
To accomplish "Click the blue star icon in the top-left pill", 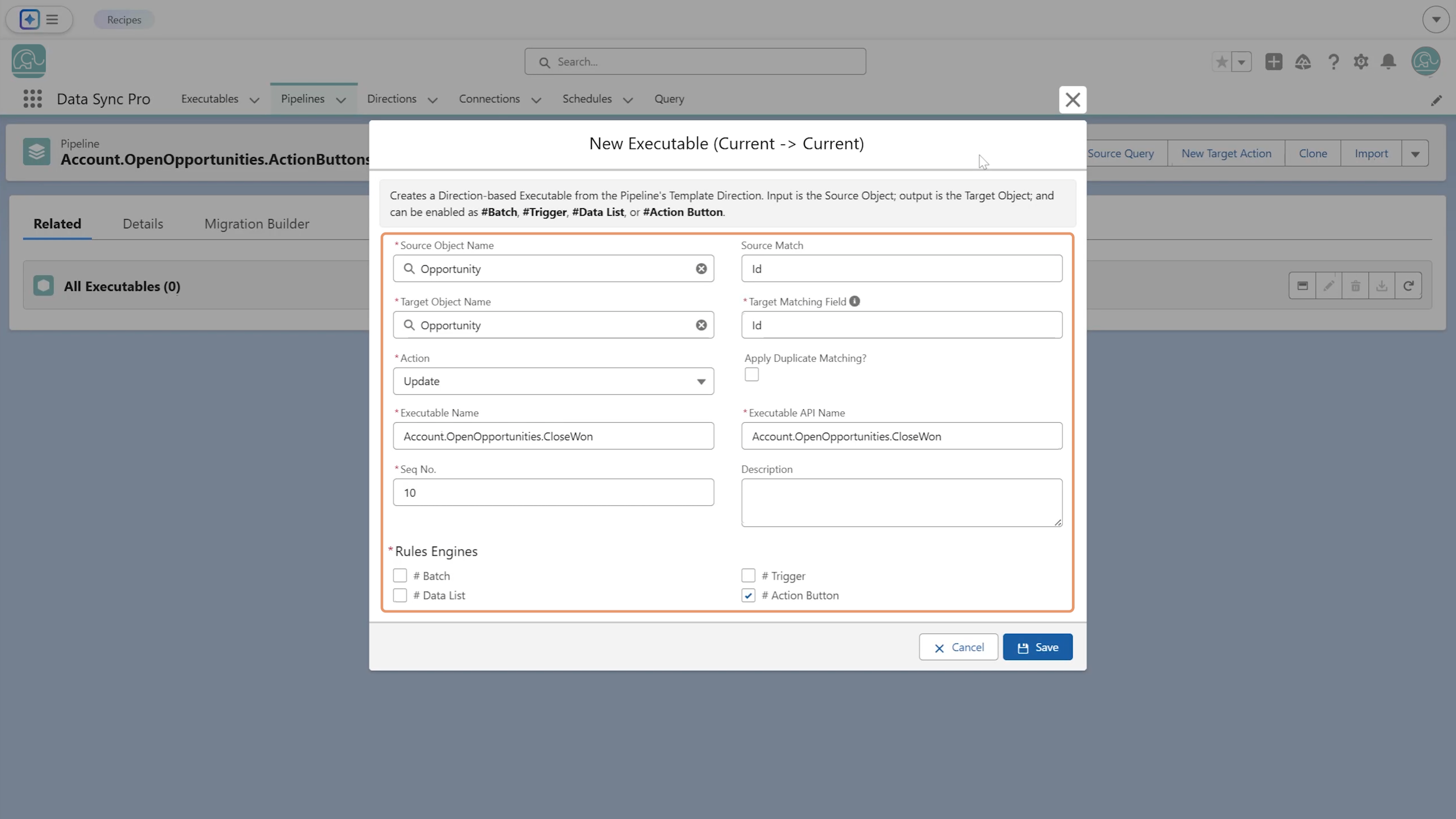I will (30, 19).
